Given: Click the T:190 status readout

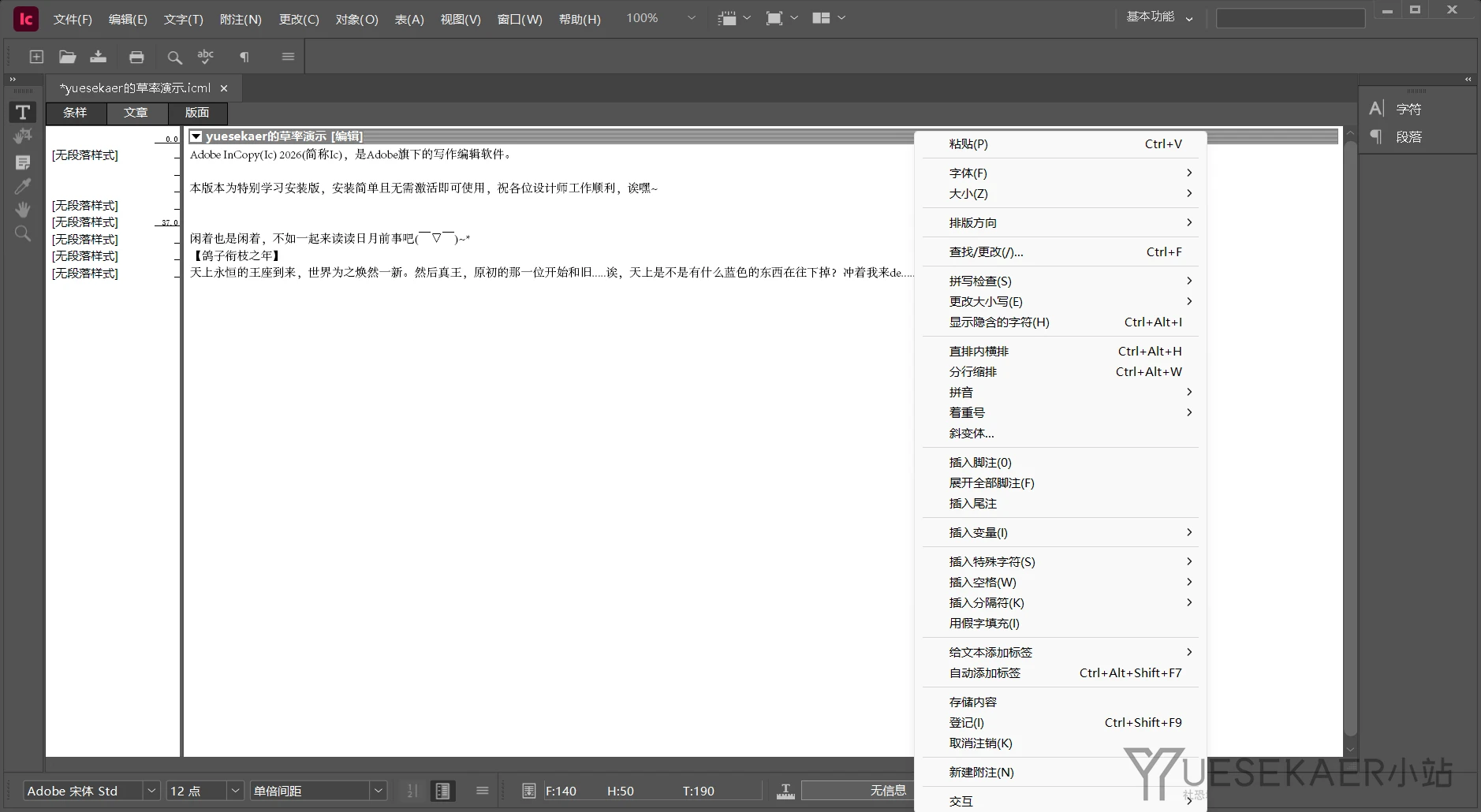Looking at the screenshot, I should 699,791.
